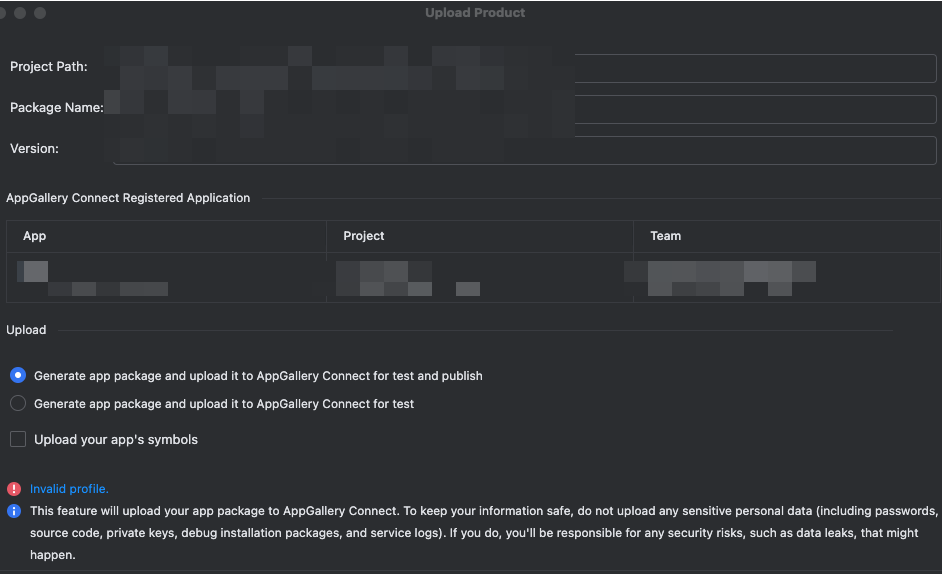942x574 pixels.
Task: Select the registered app row's App cell
Action: (x=166, y=278)
